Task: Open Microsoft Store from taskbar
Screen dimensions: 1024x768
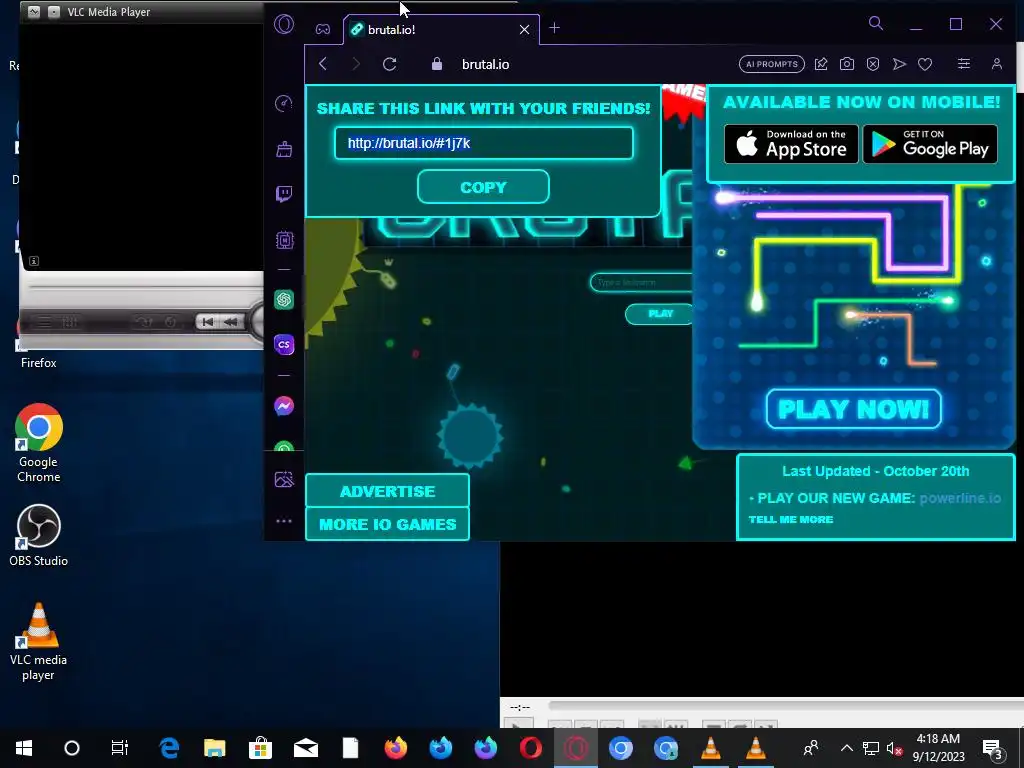Action: [x=260, y=748]
